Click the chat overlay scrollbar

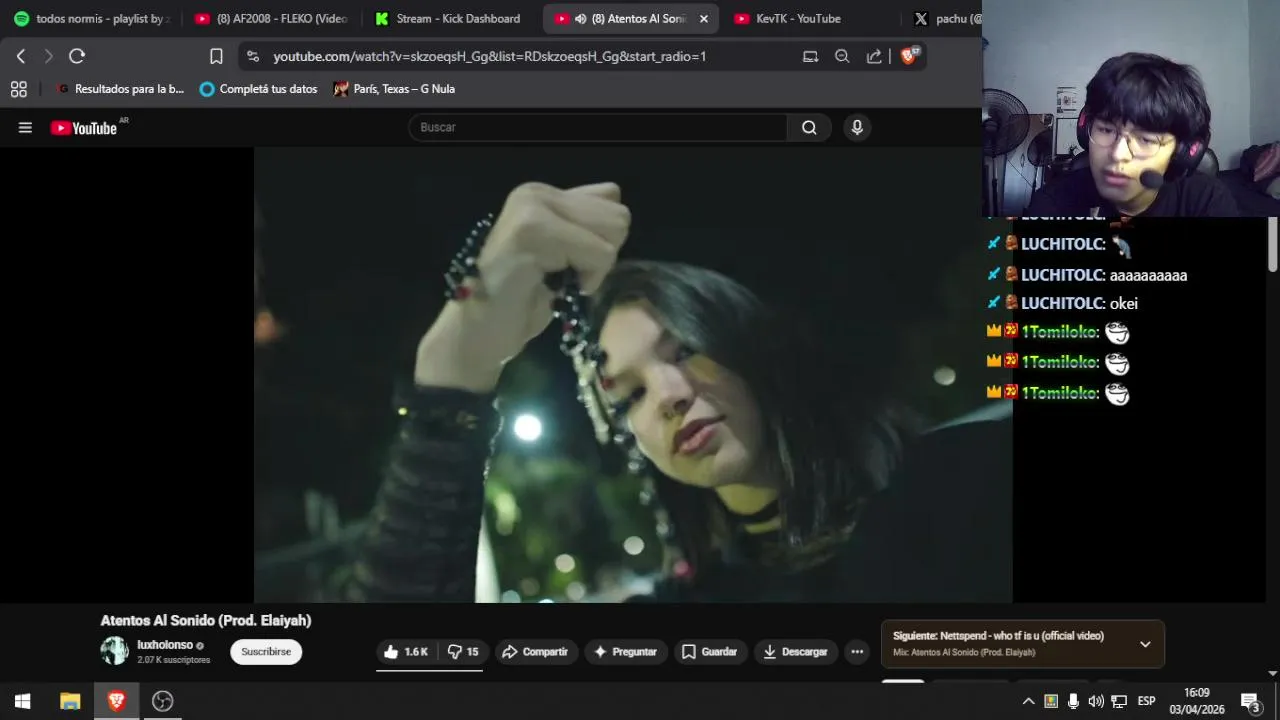click(1272, 243)
